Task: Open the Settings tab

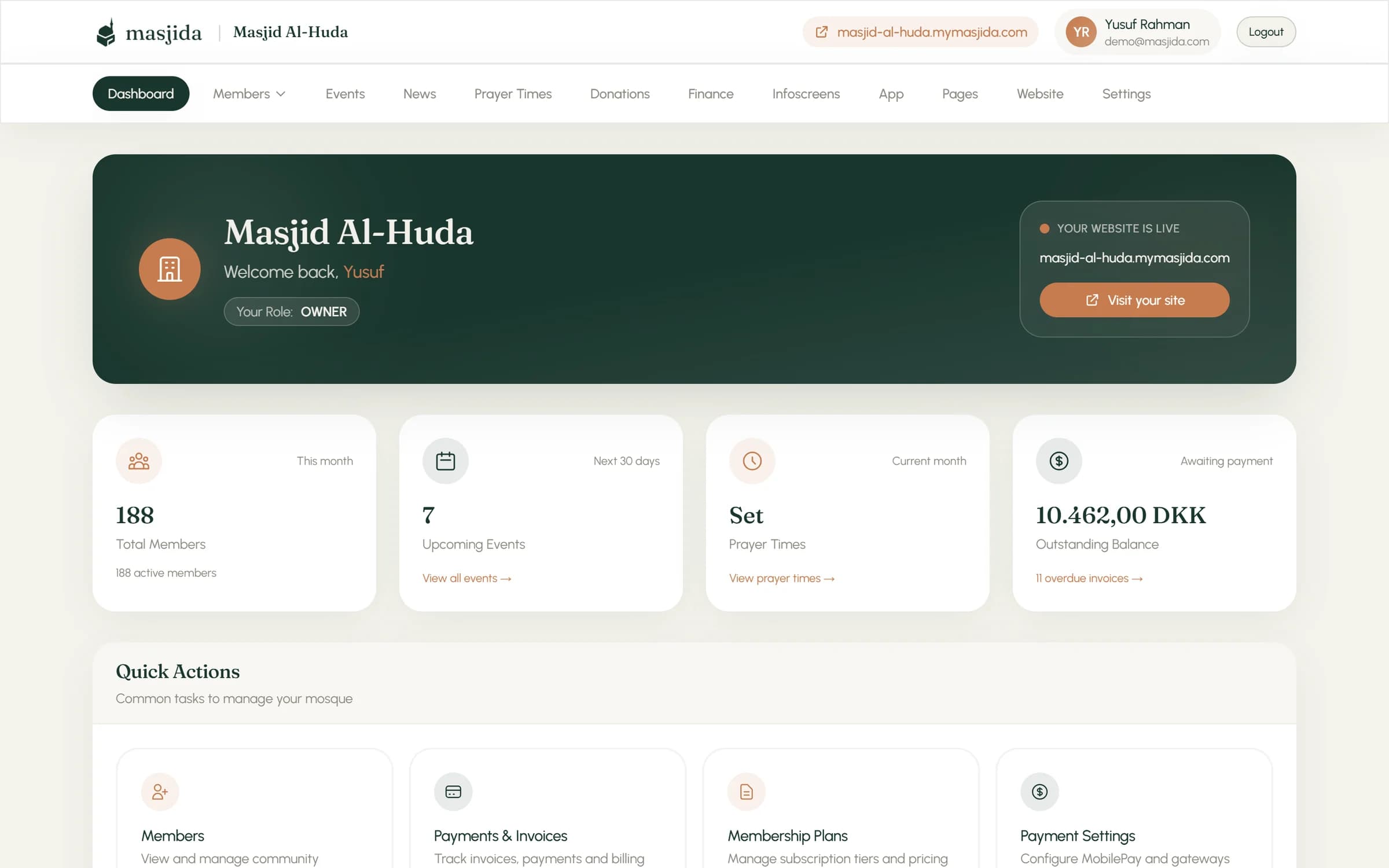Action: (1126, 93)
